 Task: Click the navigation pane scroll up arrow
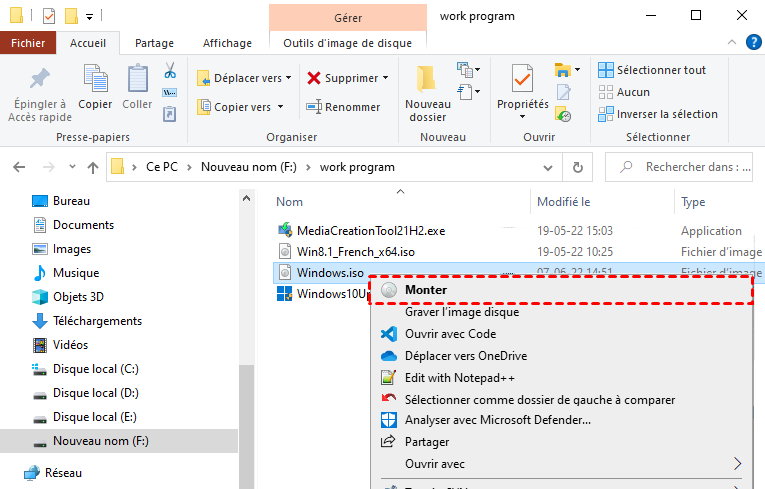pos(246,198)
